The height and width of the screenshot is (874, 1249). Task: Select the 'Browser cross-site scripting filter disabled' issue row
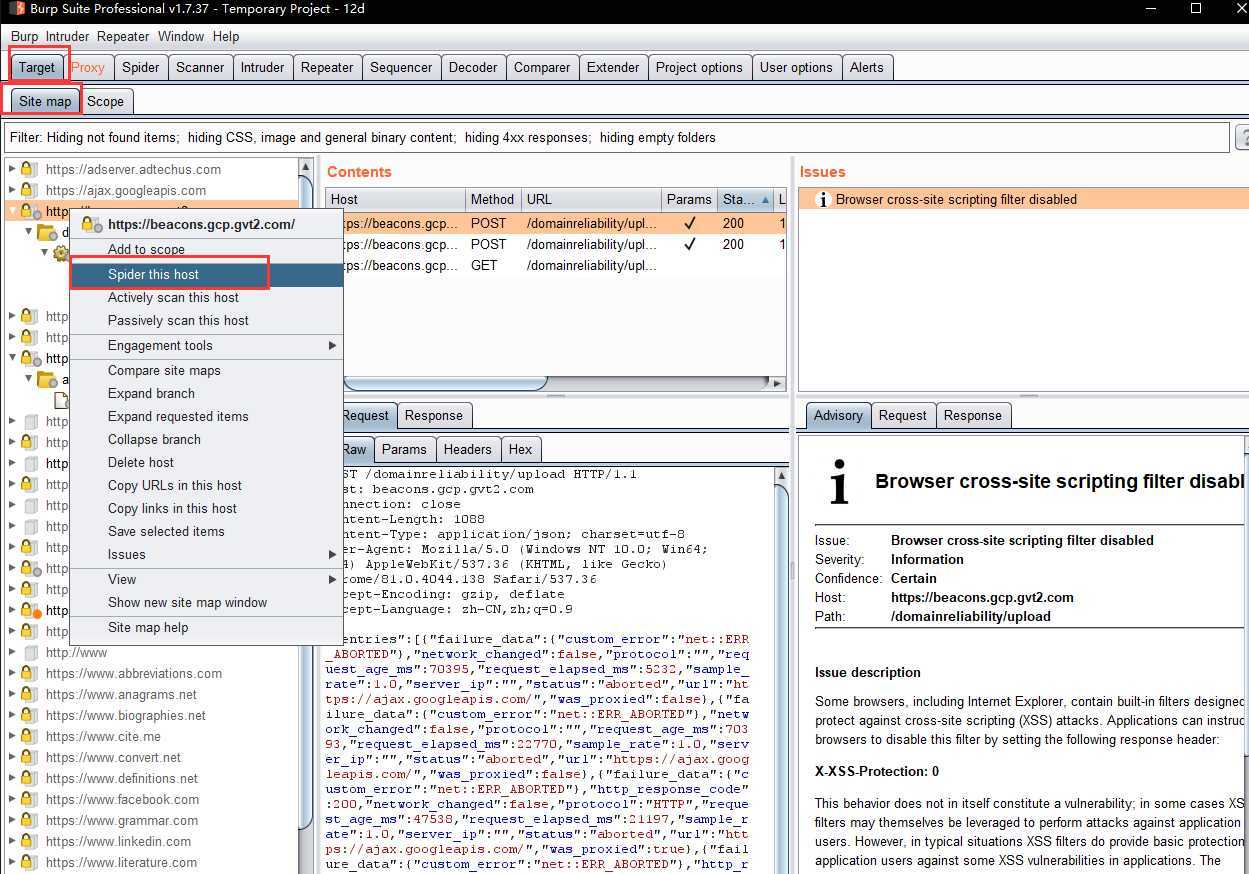point(1024,199)
